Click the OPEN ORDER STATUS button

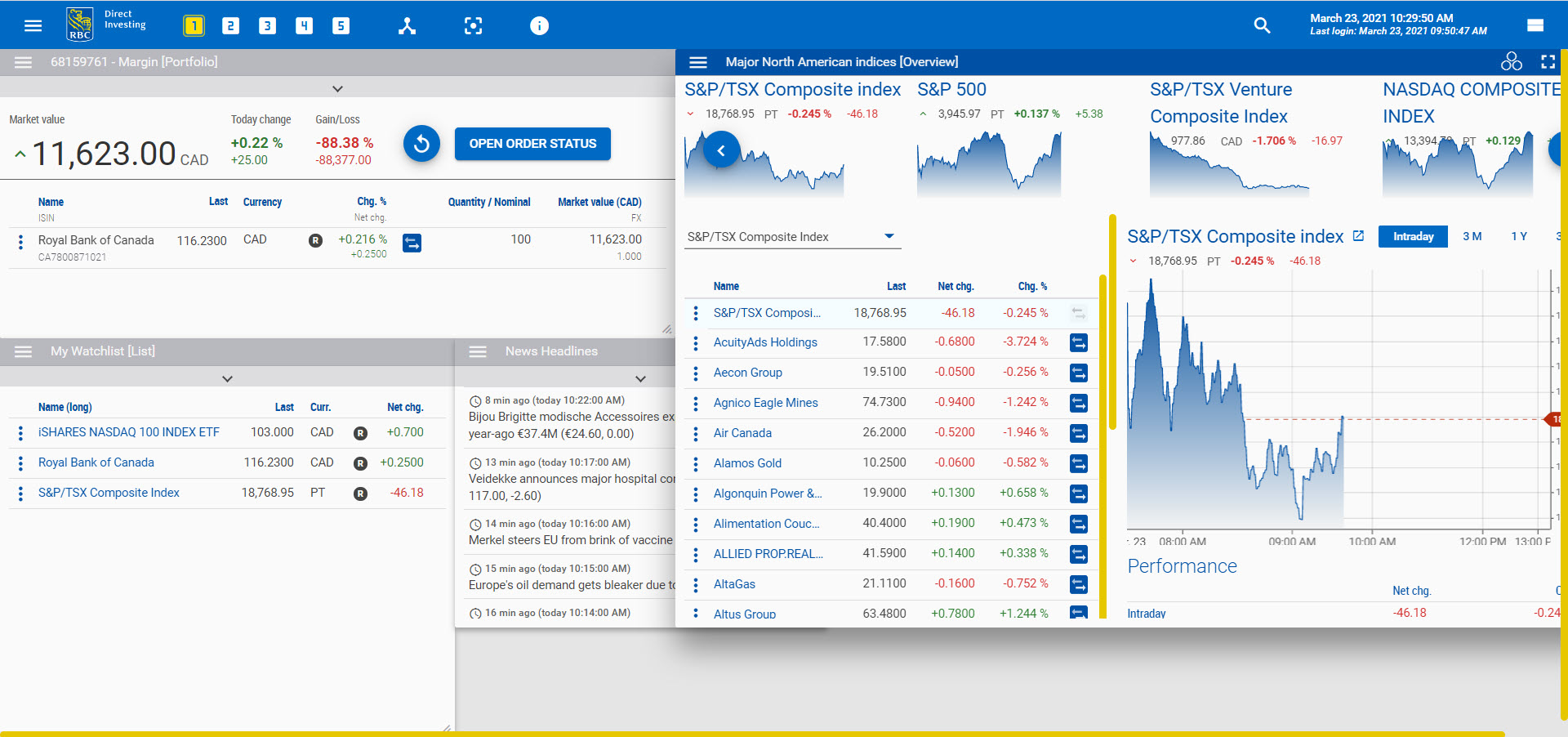tap(532, 144)
